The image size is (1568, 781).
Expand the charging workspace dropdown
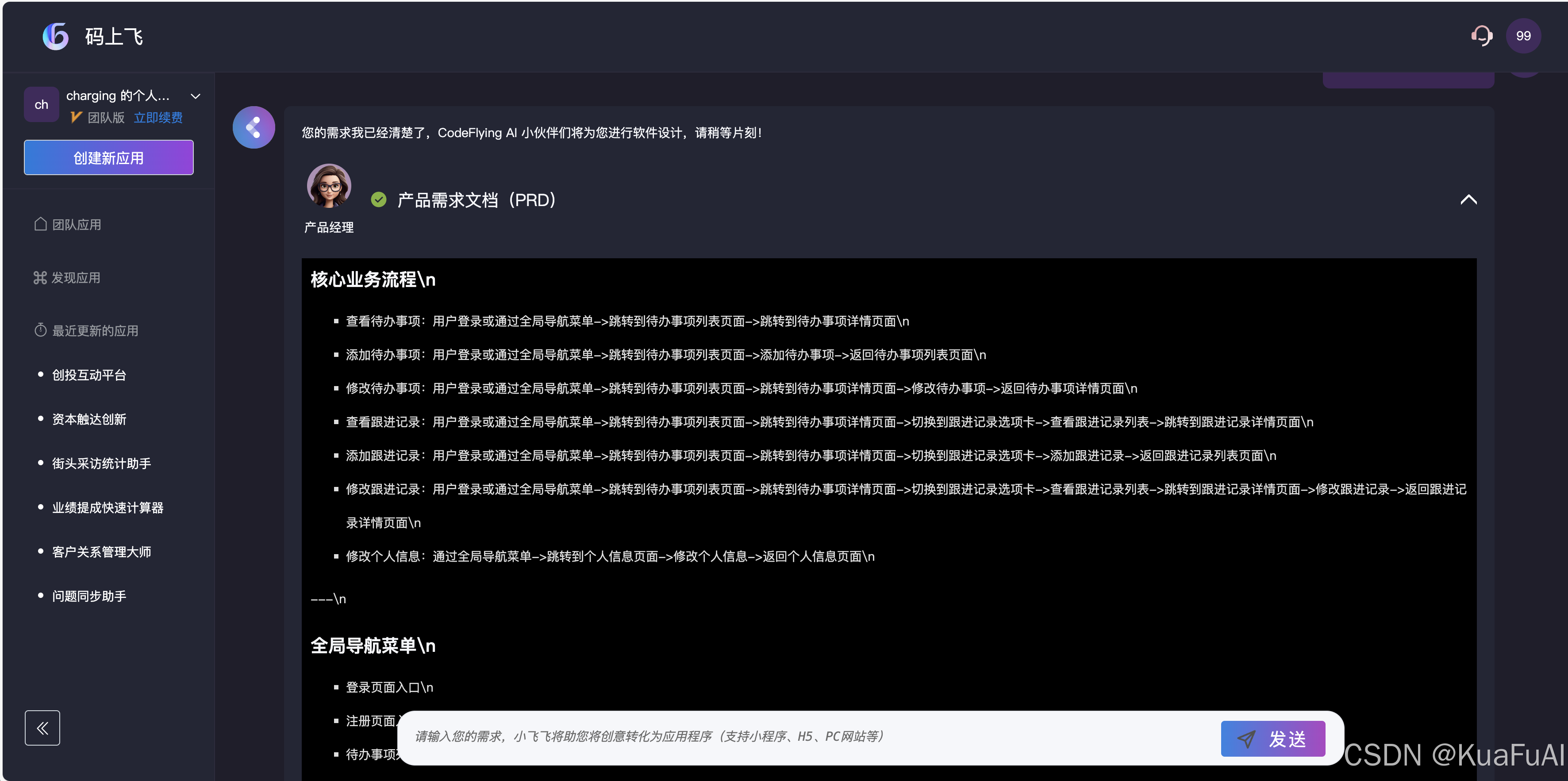[196, 96]
